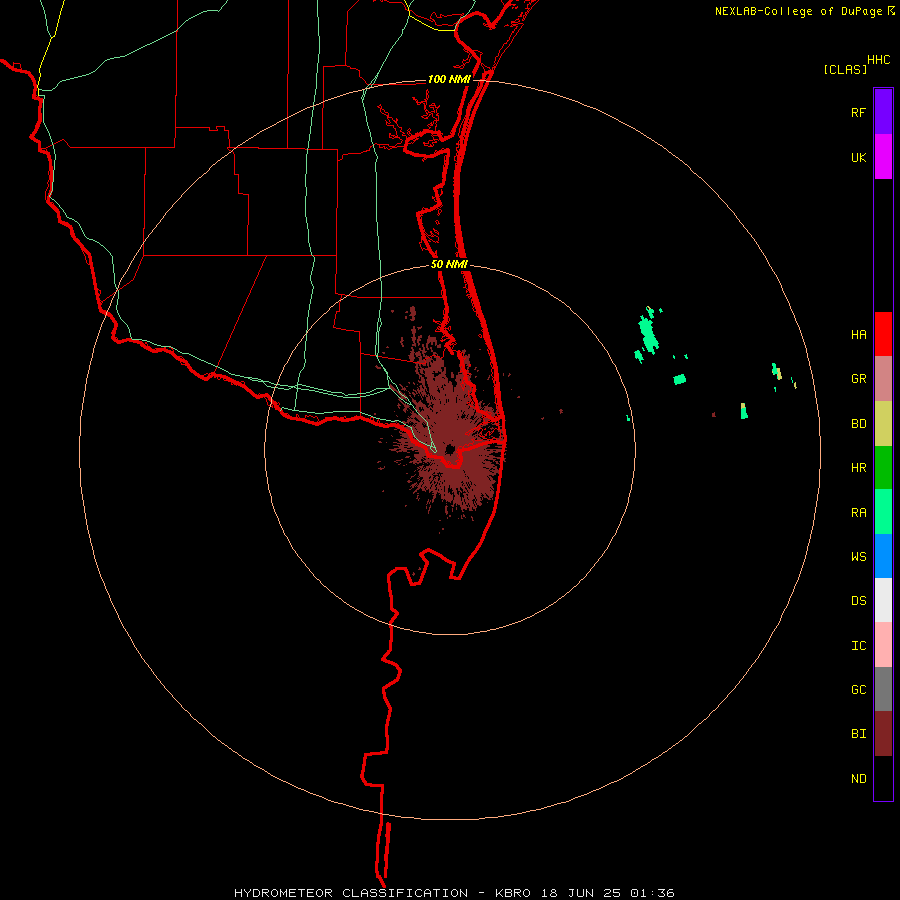This screenshot has width=900, height=900.
Task: Click the HA red legend swatch
Action: click(x=883, y=334)
